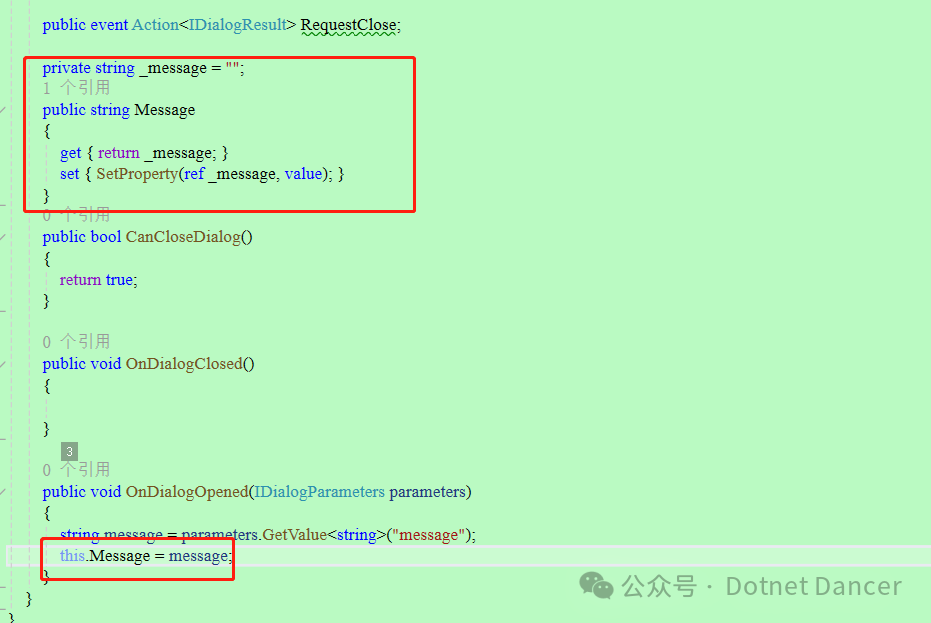Image resolution: width=931 pixels, height=623 pixels.
Task: Open '0 个引用' CodeLens above OnDialogOpened
Action: coord(76,470)
